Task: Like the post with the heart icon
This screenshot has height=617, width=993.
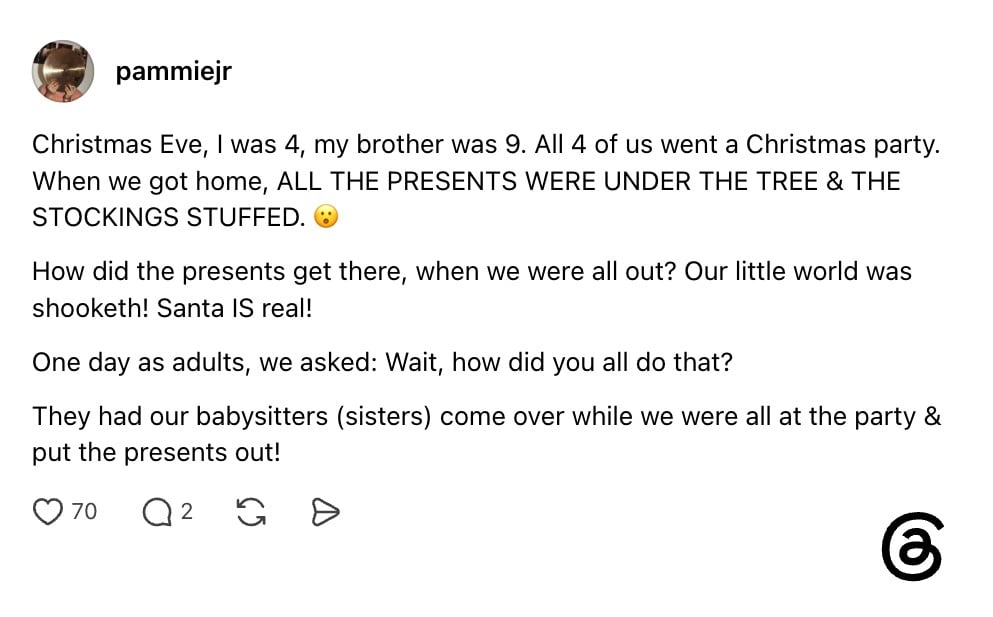Action: tap(48, 512)
